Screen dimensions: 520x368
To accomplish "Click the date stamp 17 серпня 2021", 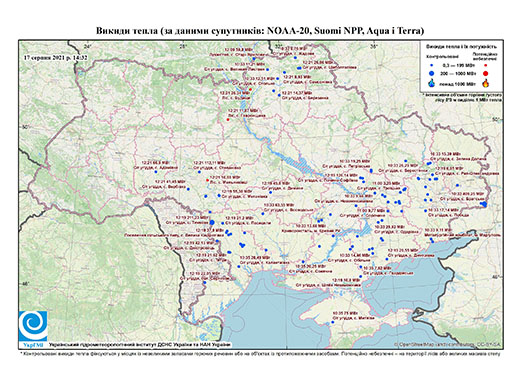I will tap(56, 57).
